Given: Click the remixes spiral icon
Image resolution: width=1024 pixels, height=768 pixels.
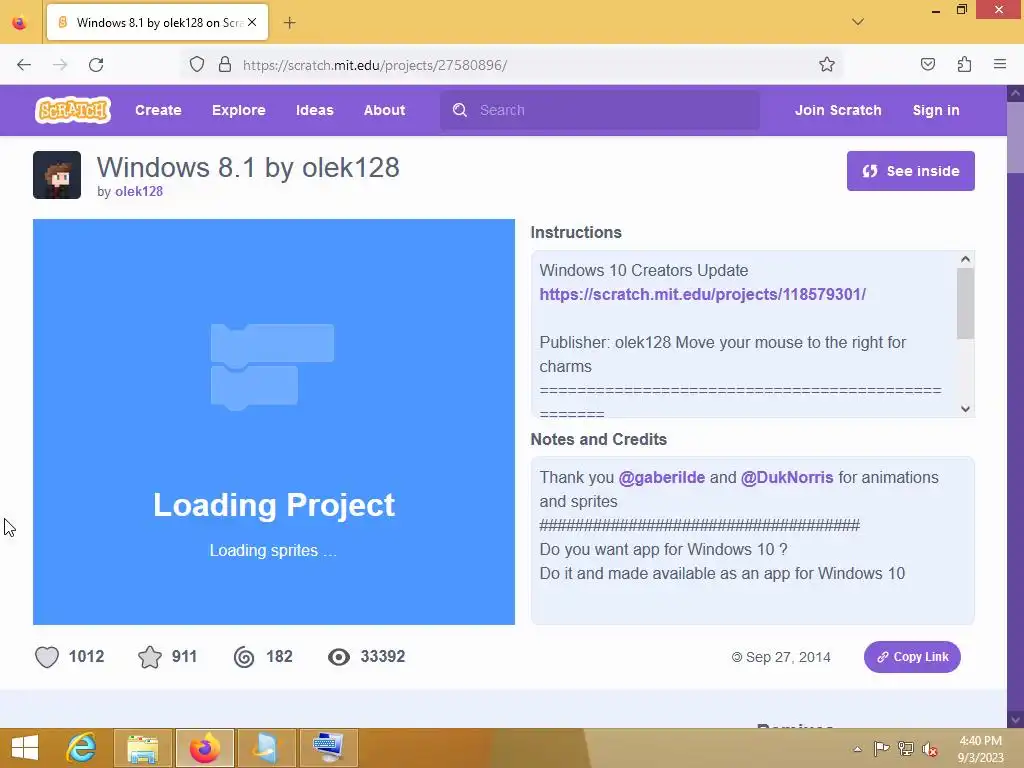Looking at the screenshot, I should [244, 656].
